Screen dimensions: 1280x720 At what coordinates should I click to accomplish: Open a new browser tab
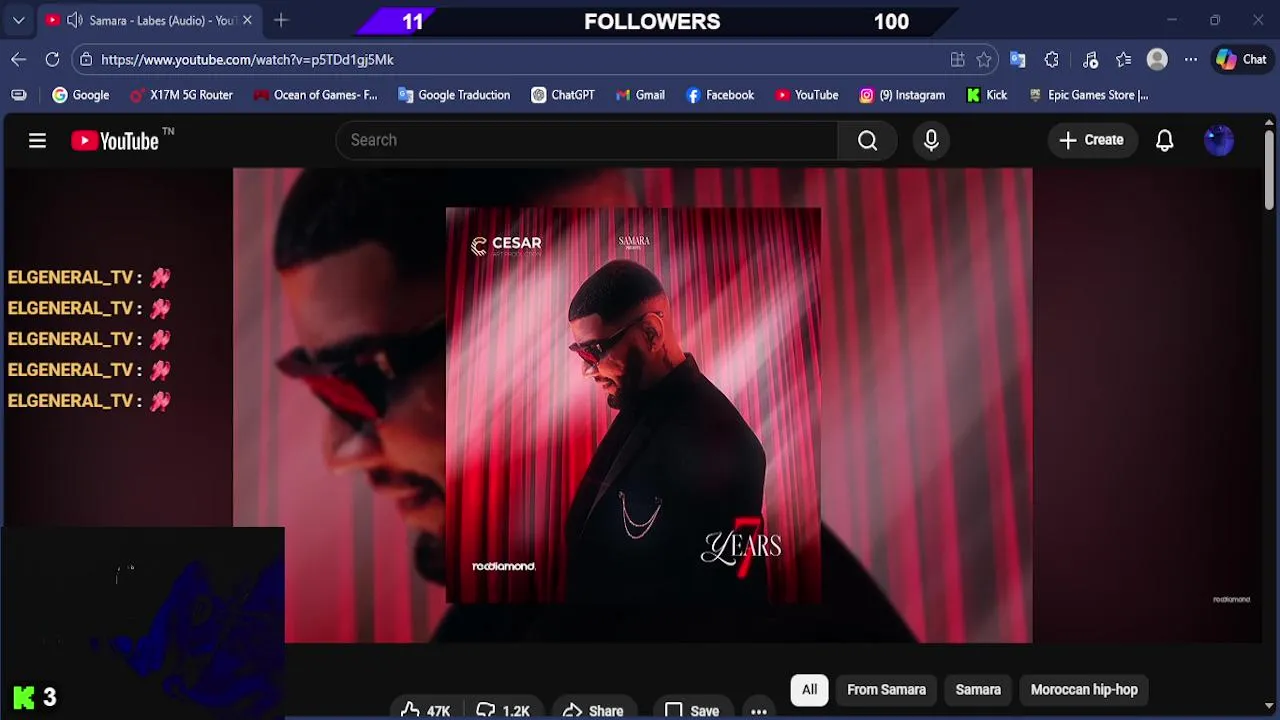(x=281, y=20)
